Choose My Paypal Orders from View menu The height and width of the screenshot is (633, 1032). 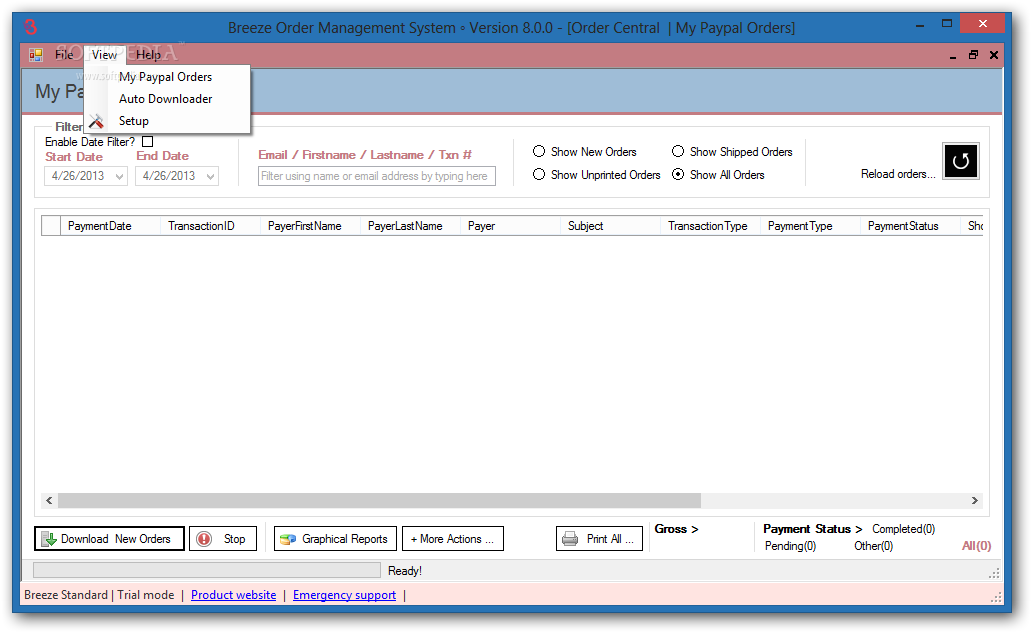point(167,77)
